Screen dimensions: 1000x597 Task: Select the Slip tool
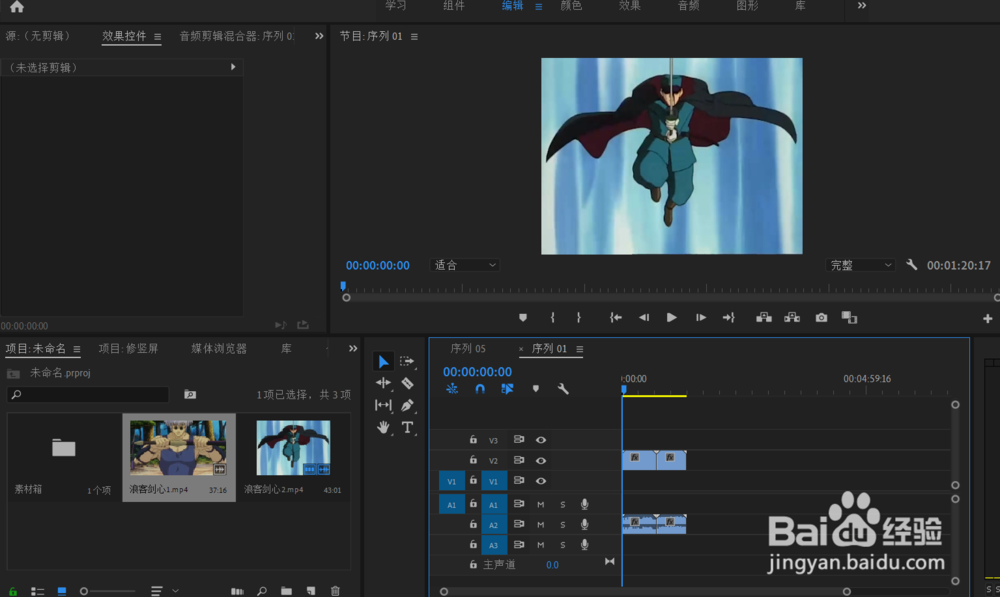coord(383,405)
